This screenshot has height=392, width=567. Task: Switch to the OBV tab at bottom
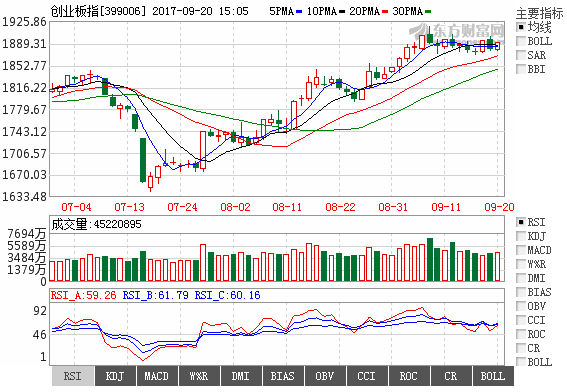pyautogui.click(x=325, y=376)
